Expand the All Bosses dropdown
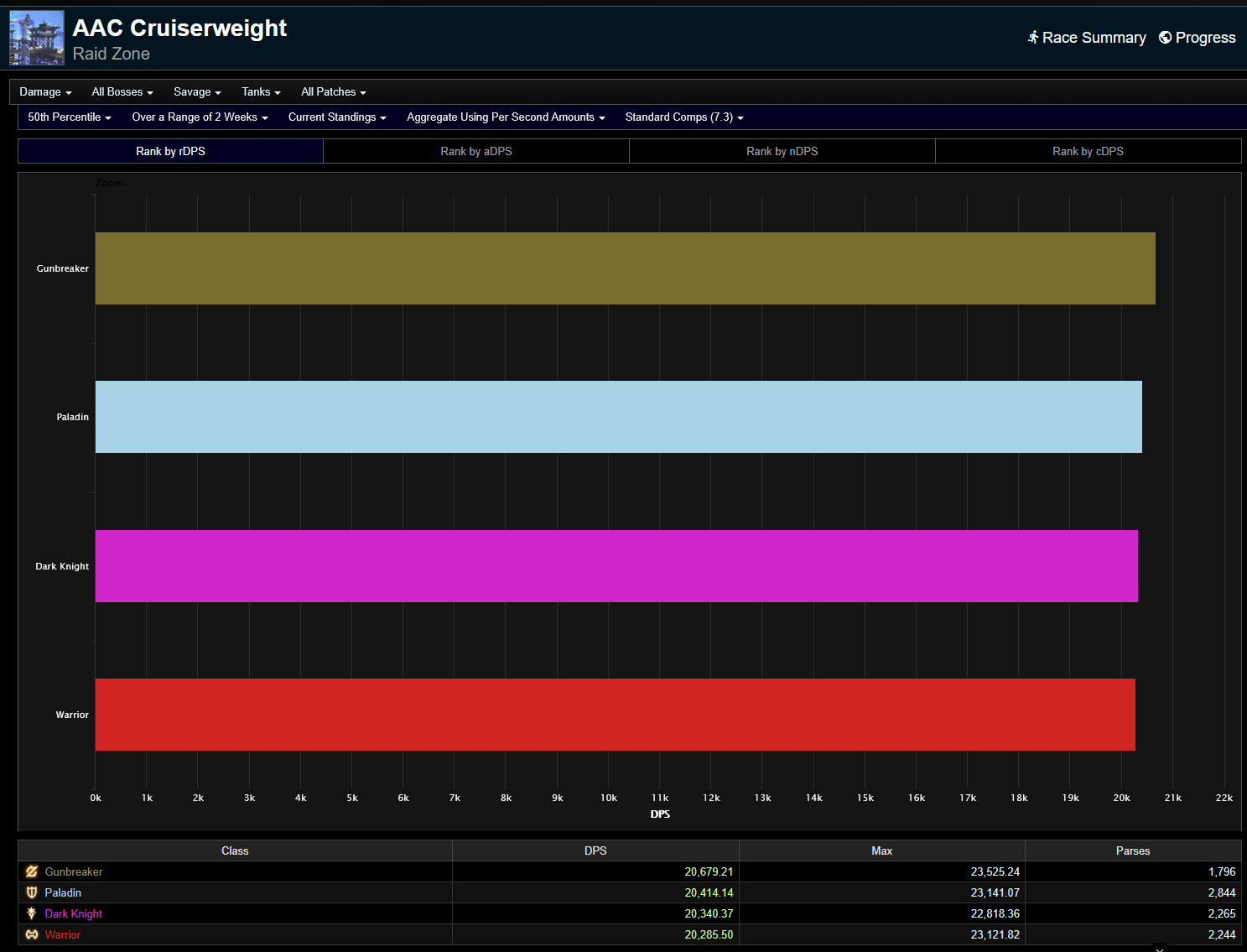The image size is (1247, 952). pyautogui.click(x=122, y=92)
